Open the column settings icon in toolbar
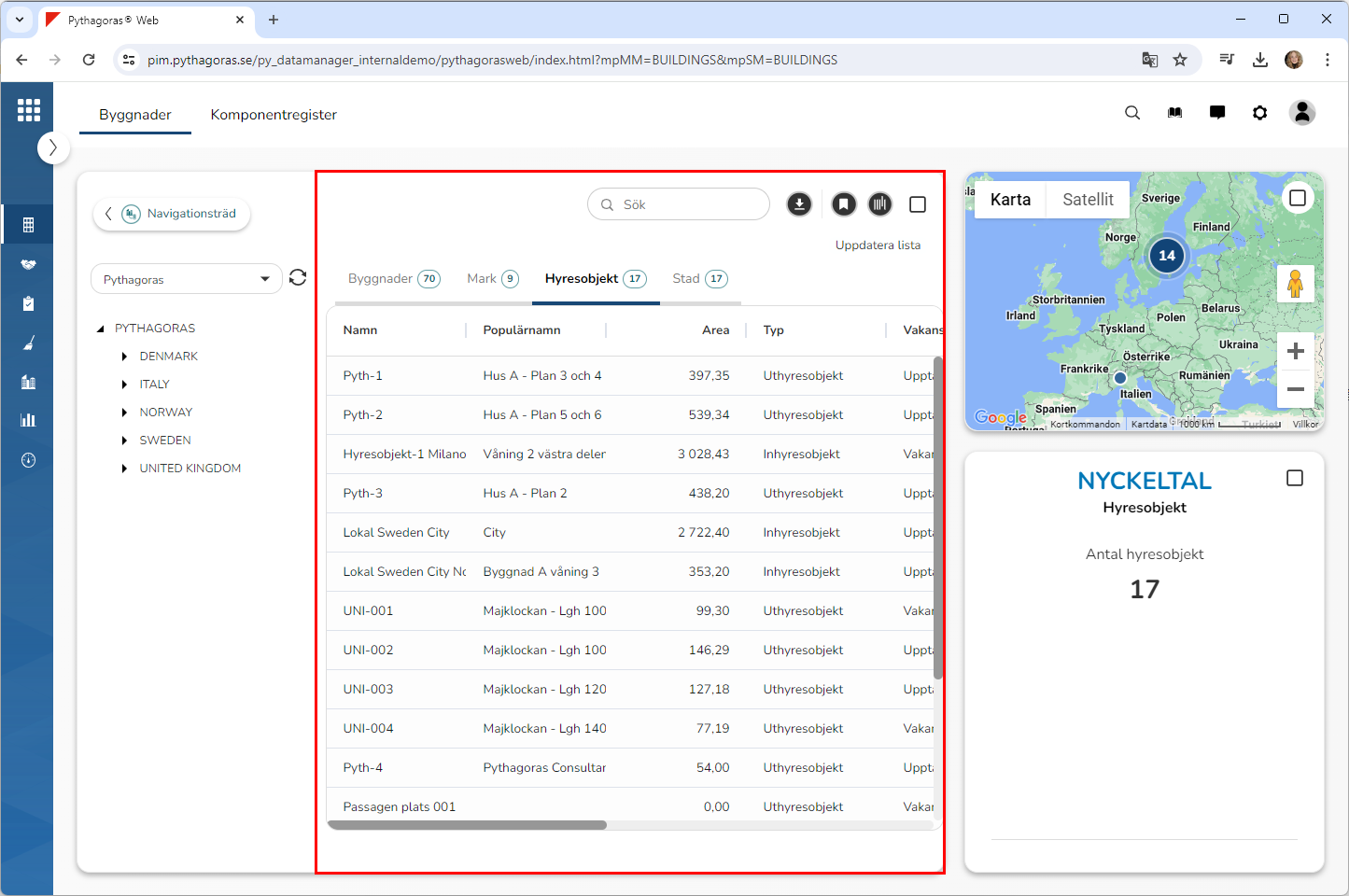The height and width of the screenshot is (896, 1349). tap(880, 204)
